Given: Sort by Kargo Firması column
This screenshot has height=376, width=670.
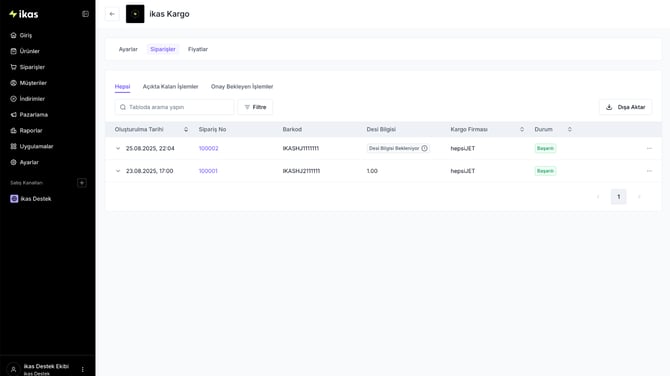Looking at the screenshot, I should coord(522,129).
